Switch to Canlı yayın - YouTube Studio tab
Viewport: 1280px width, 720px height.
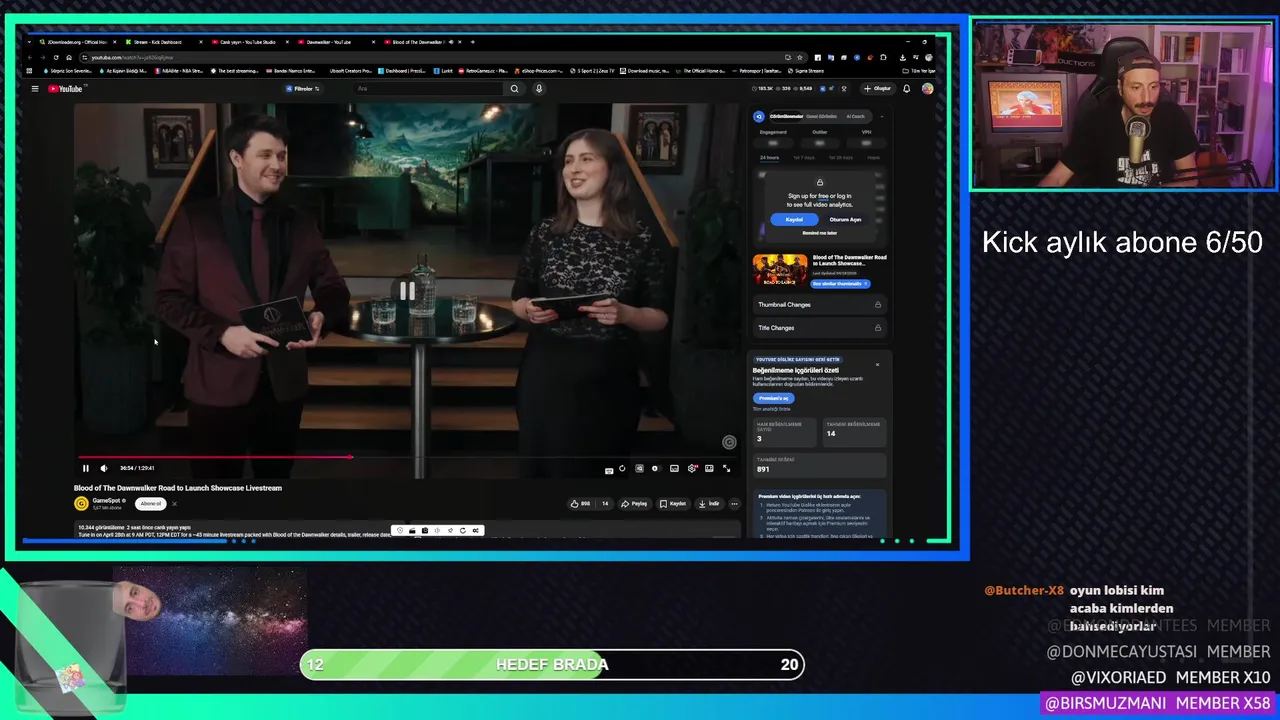point(249,42)
